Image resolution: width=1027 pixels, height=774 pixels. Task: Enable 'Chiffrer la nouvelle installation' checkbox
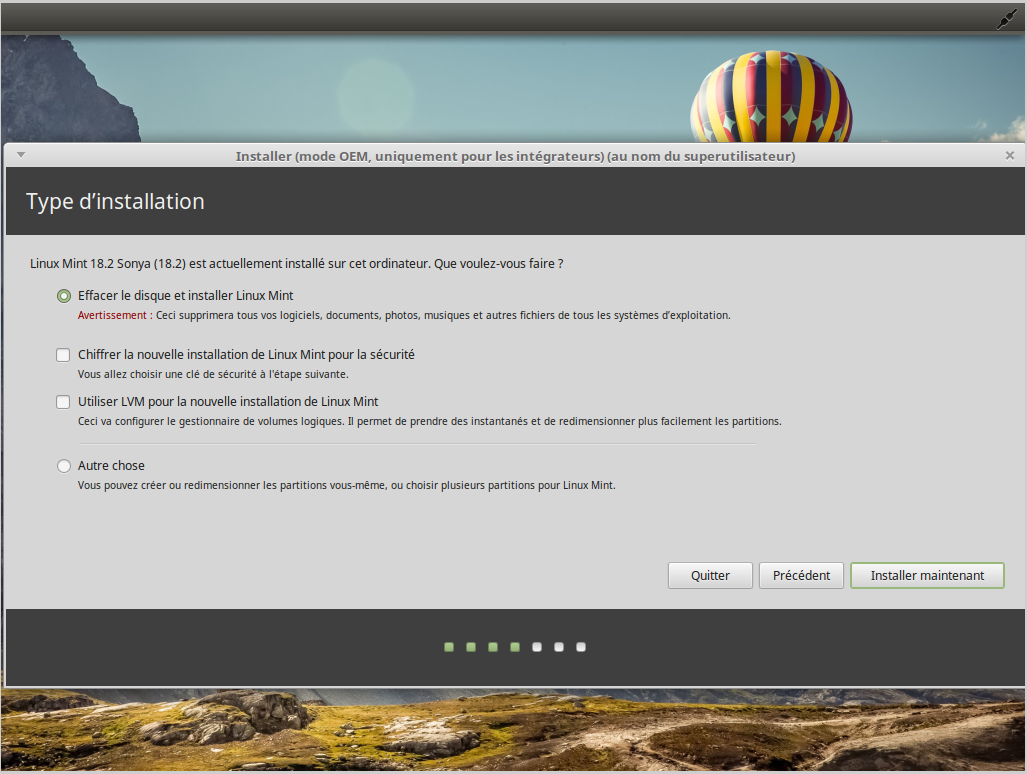(x=64, y=355)
